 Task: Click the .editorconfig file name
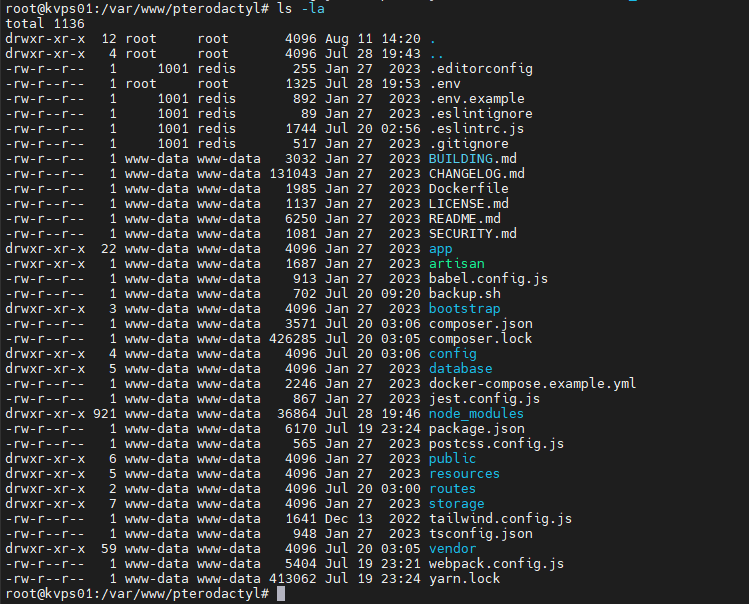tap(481, 69)
